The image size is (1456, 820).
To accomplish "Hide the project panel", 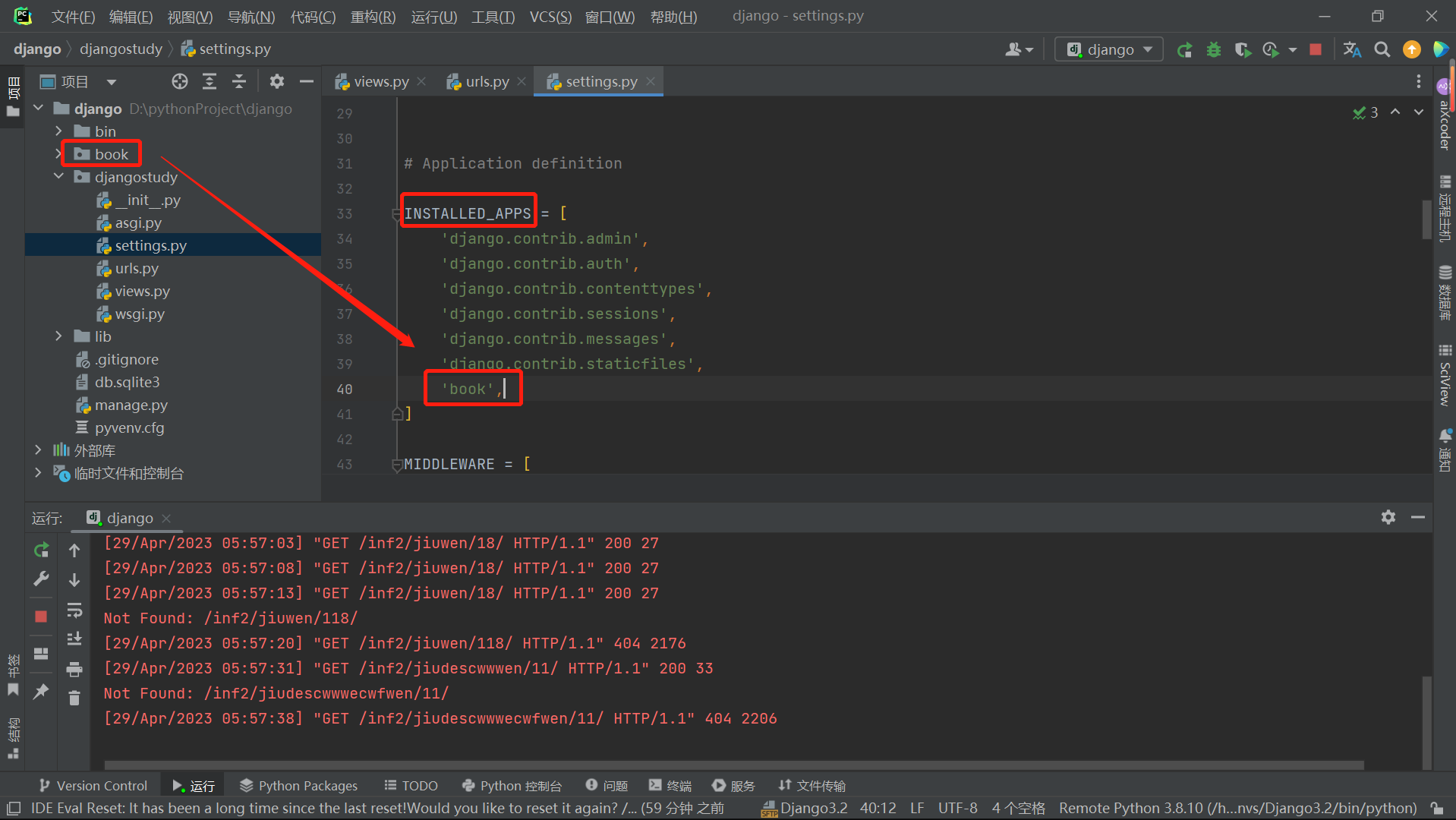I will click(x=307, y=81).
